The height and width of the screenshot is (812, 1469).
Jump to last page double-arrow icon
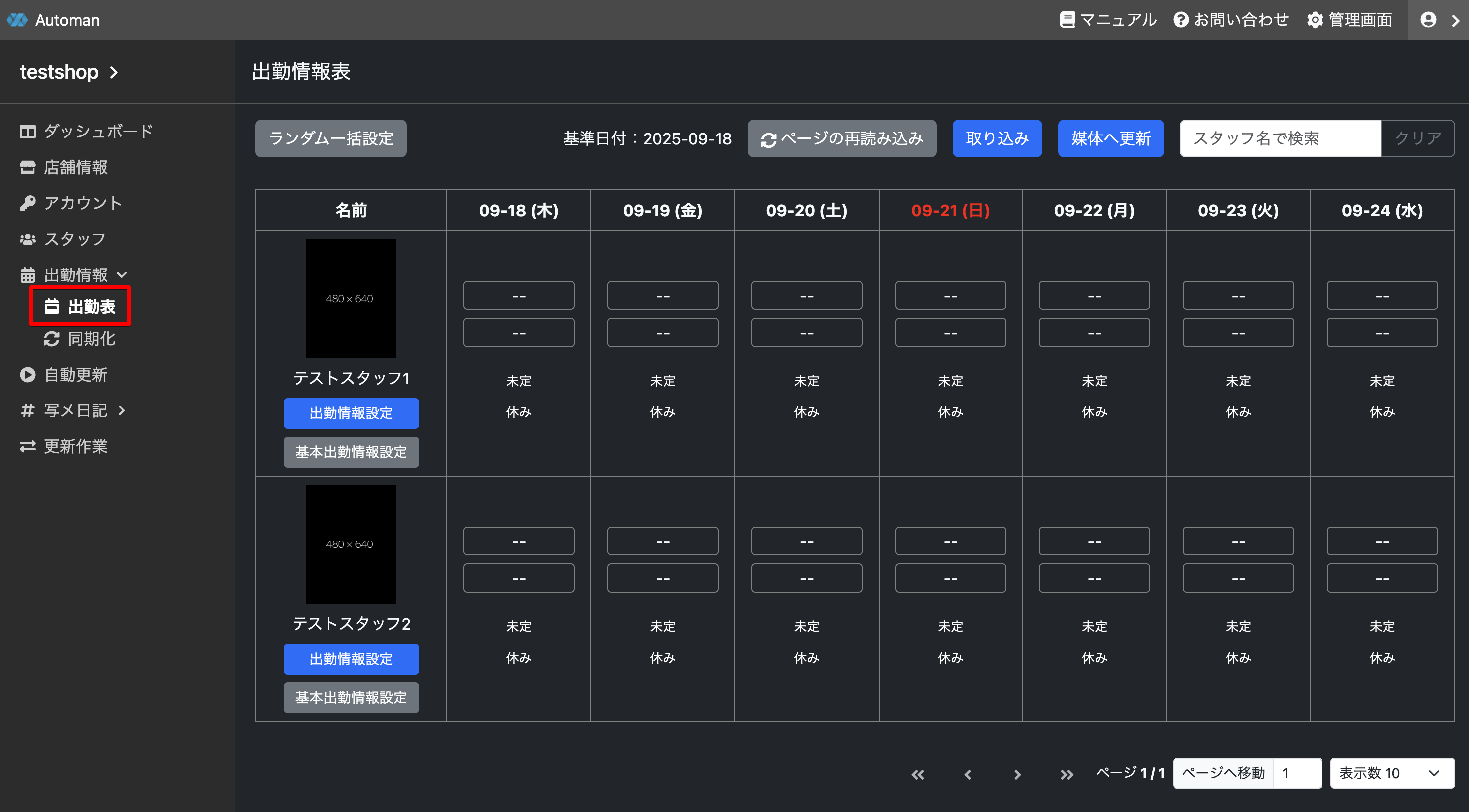coord(1066,774)
